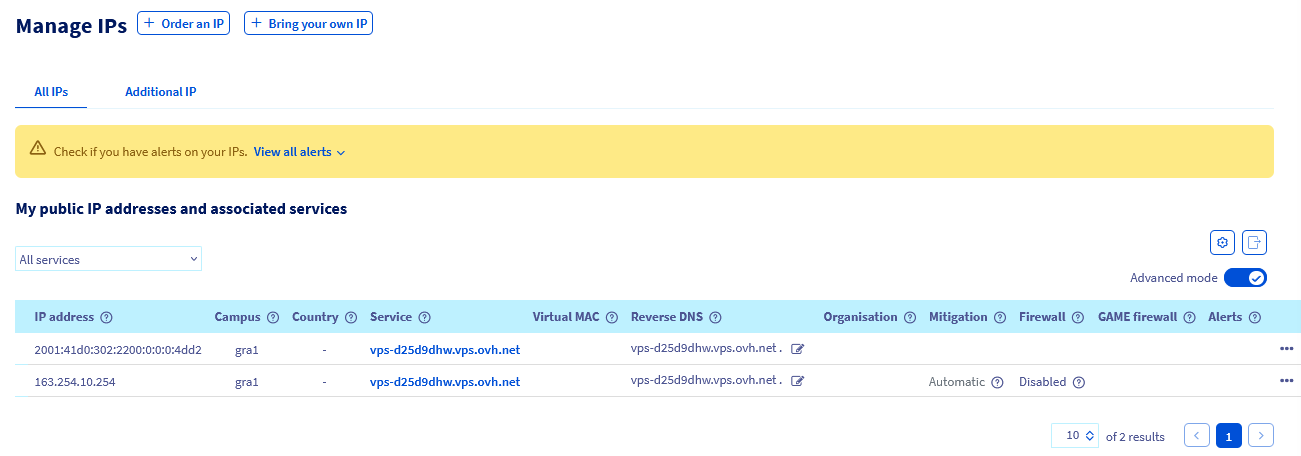This screenshot has height=456, width=1301.
Task: Click the Order an IP button
Action: coord(183,24)
